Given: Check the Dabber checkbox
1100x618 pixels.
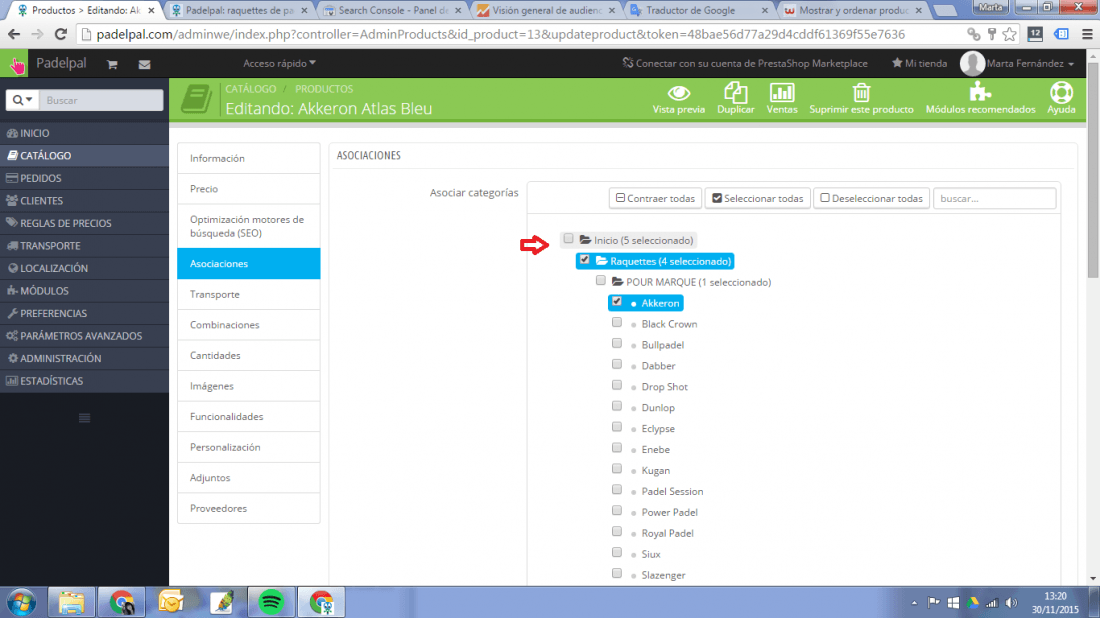Looking at the screenshot, I should 617,365.
